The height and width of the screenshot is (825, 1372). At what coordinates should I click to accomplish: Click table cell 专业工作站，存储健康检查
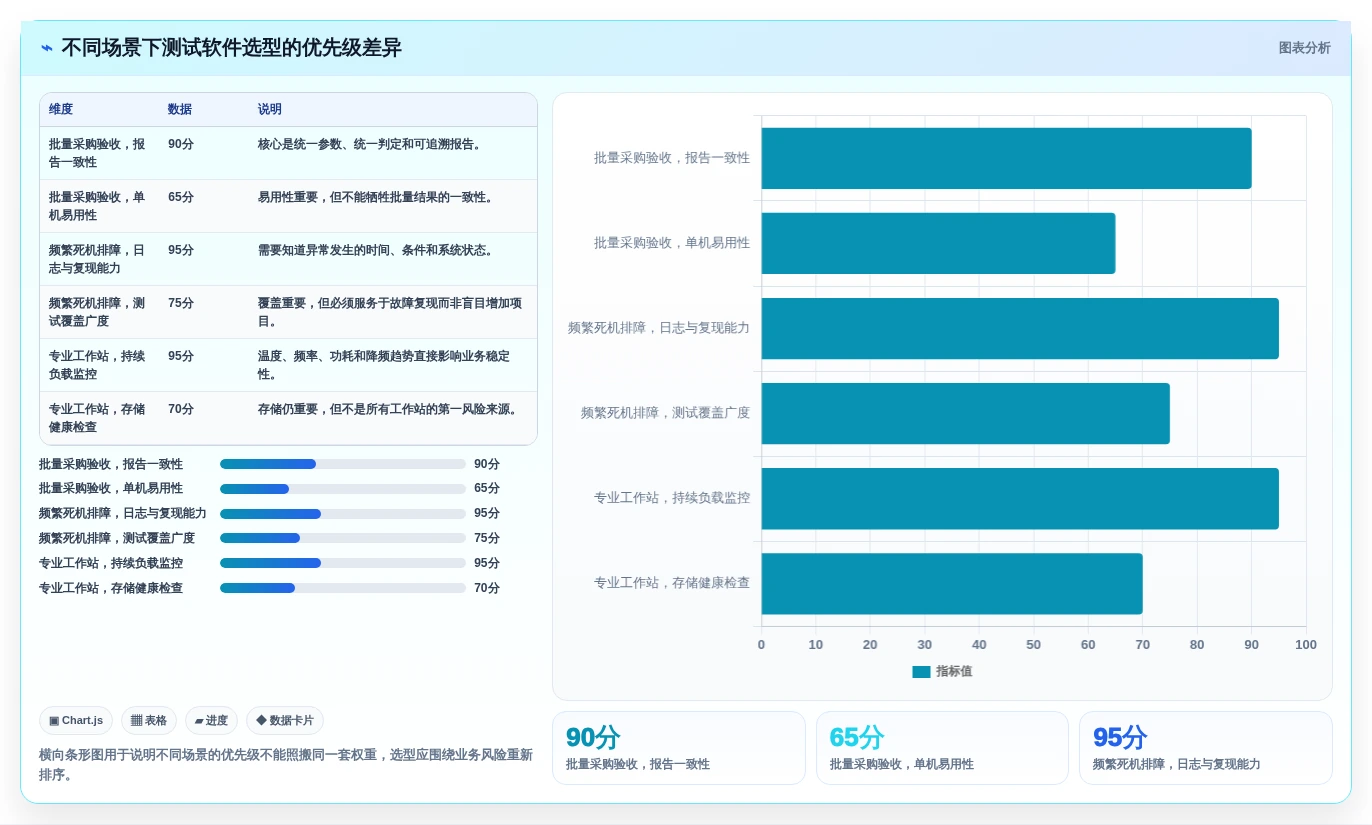click(98, 418)
